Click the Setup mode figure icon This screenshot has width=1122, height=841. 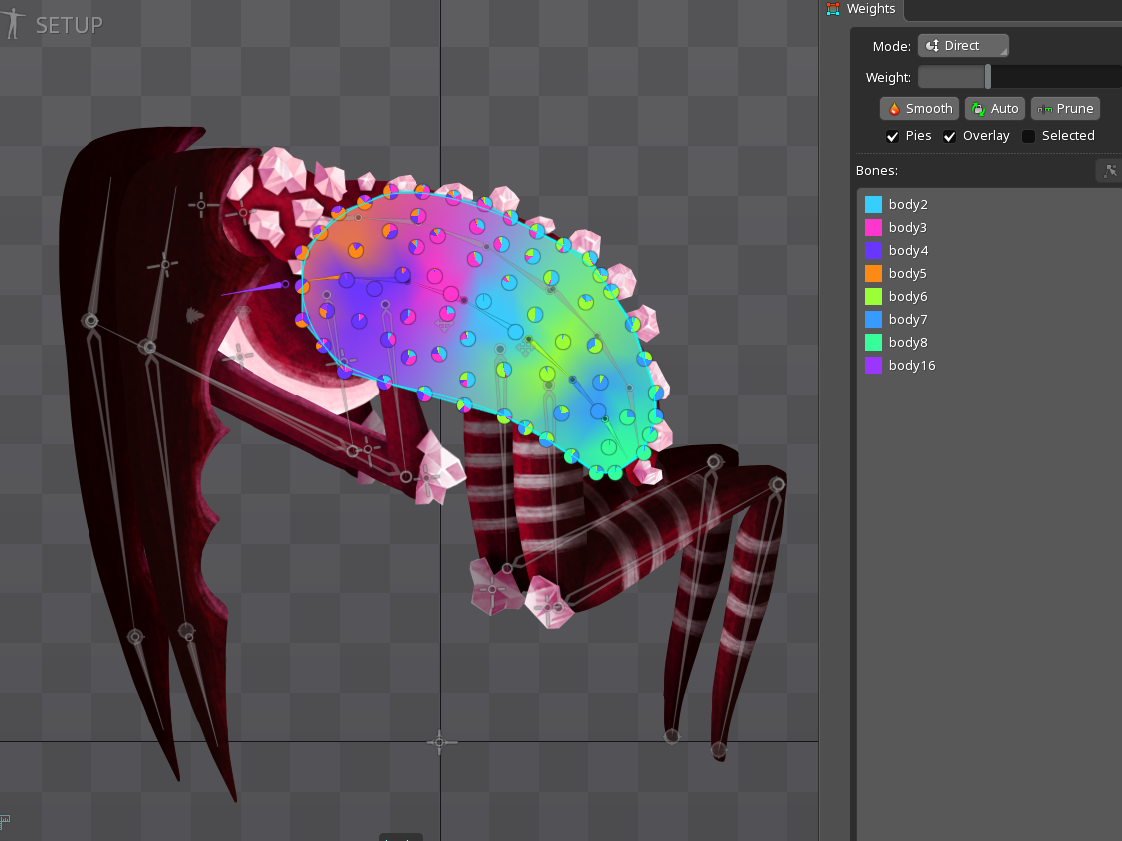click(x=13, y=24)
